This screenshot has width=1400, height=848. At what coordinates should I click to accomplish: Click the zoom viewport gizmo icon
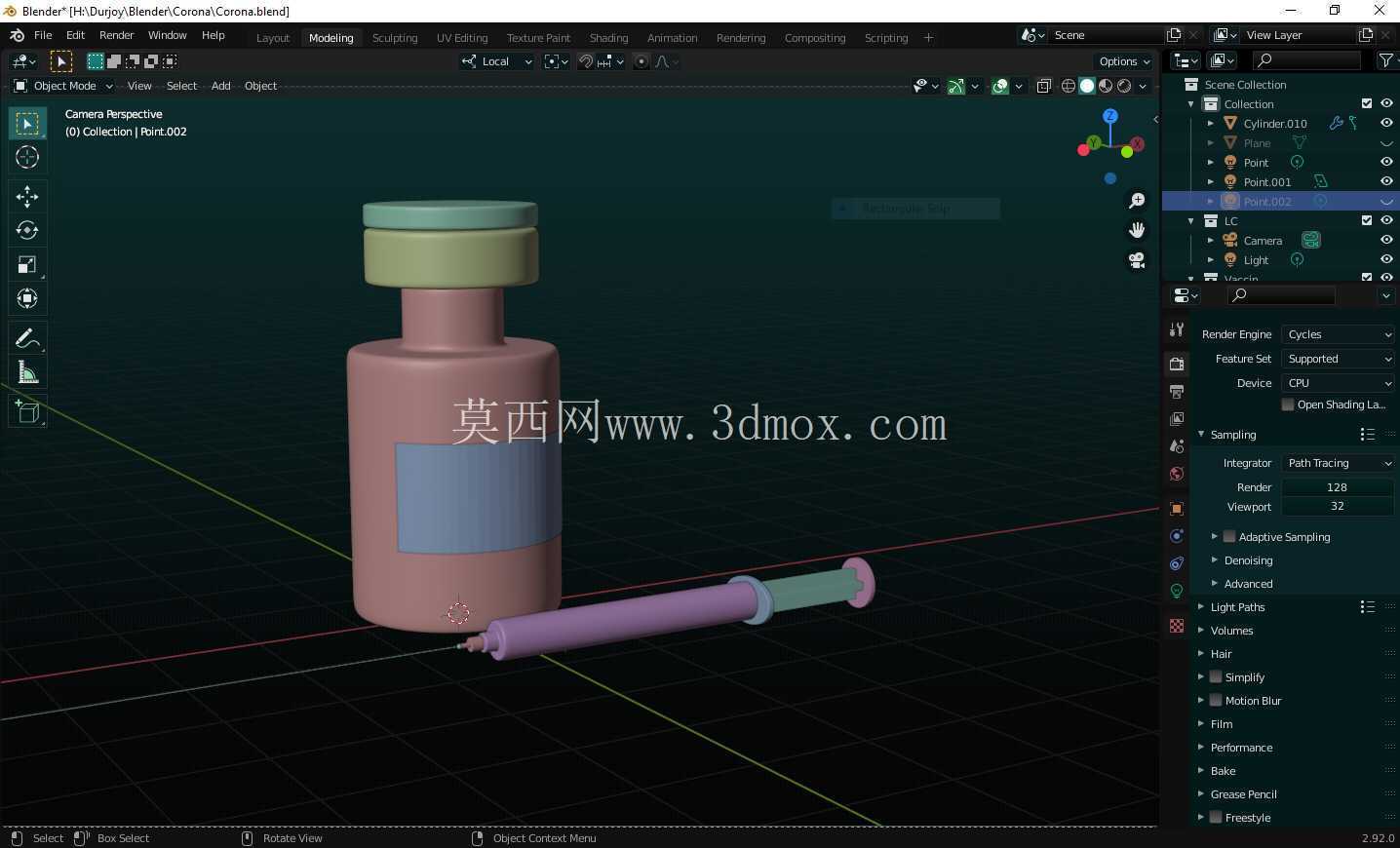pos(1137,200)
